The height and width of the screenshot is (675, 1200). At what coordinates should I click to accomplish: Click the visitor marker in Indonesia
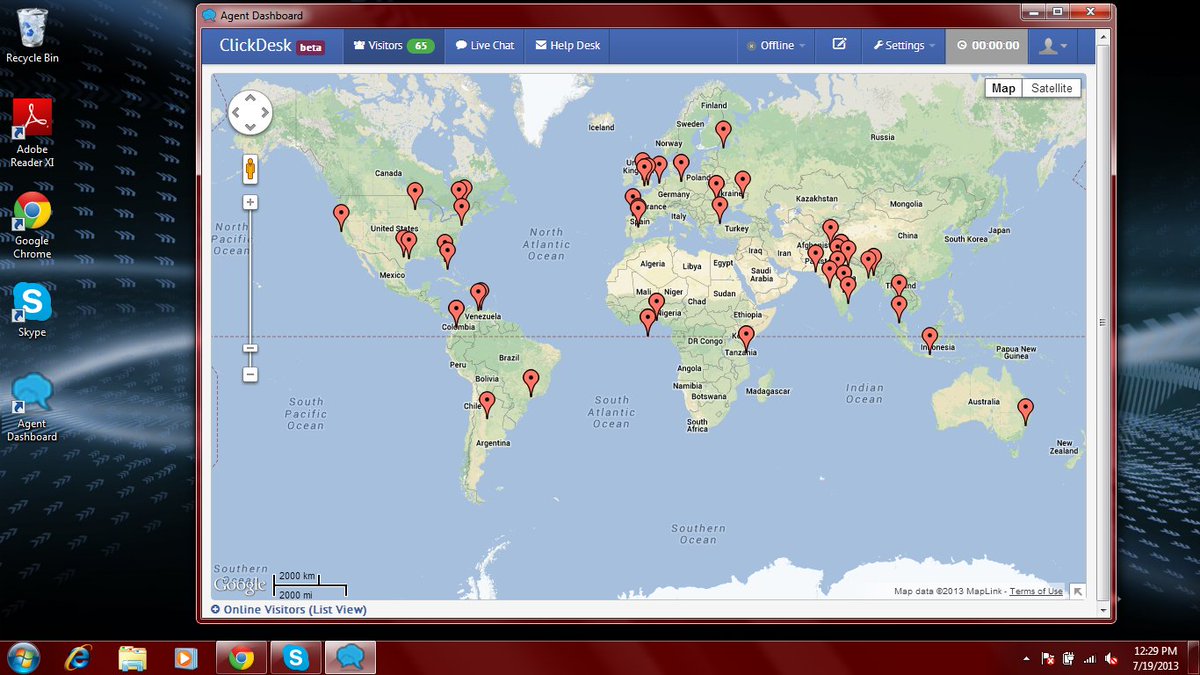coord(930,340)
